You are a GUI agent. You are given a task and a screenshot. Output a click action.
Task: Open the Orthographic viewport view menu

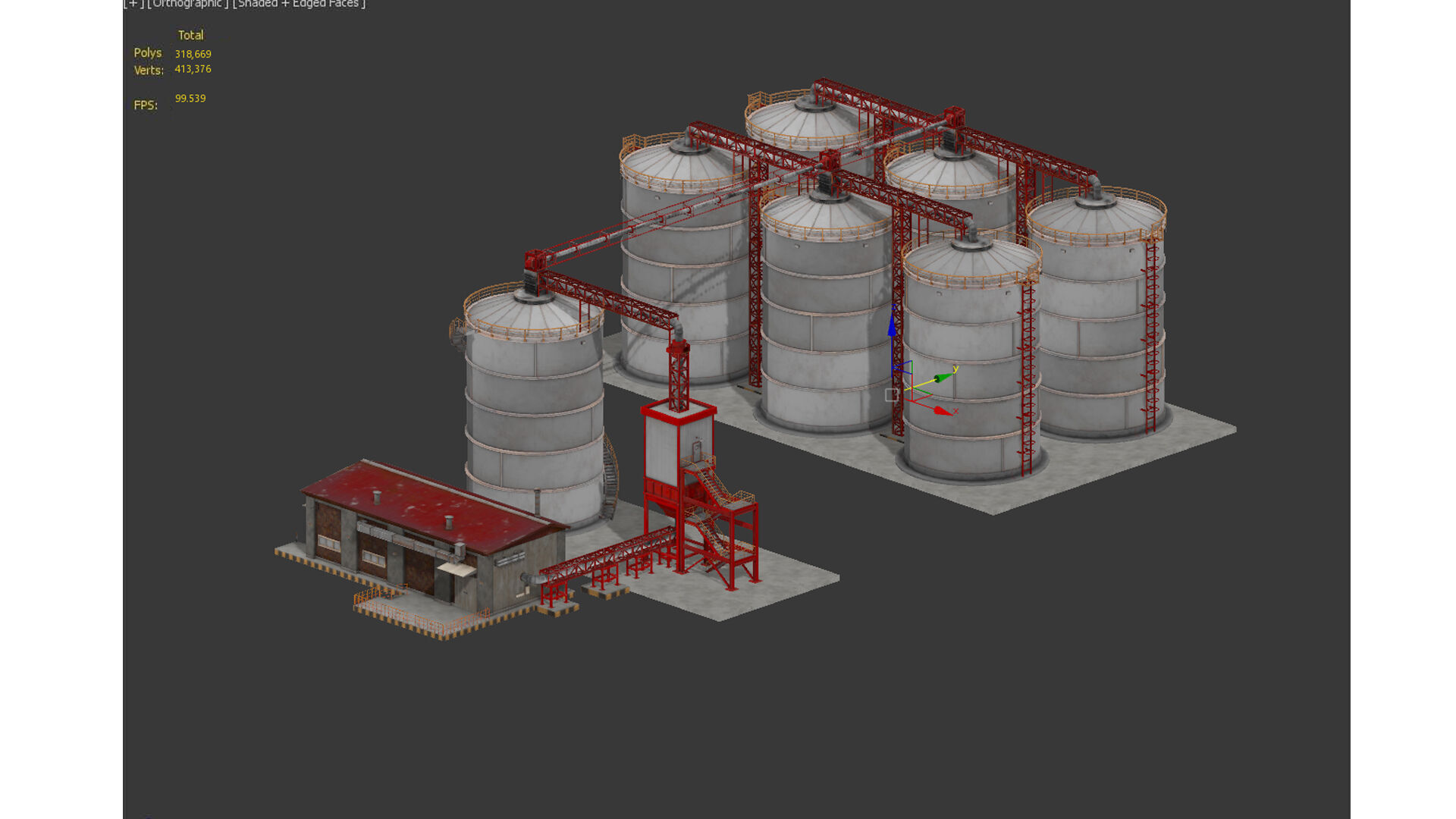pos(187,4)
